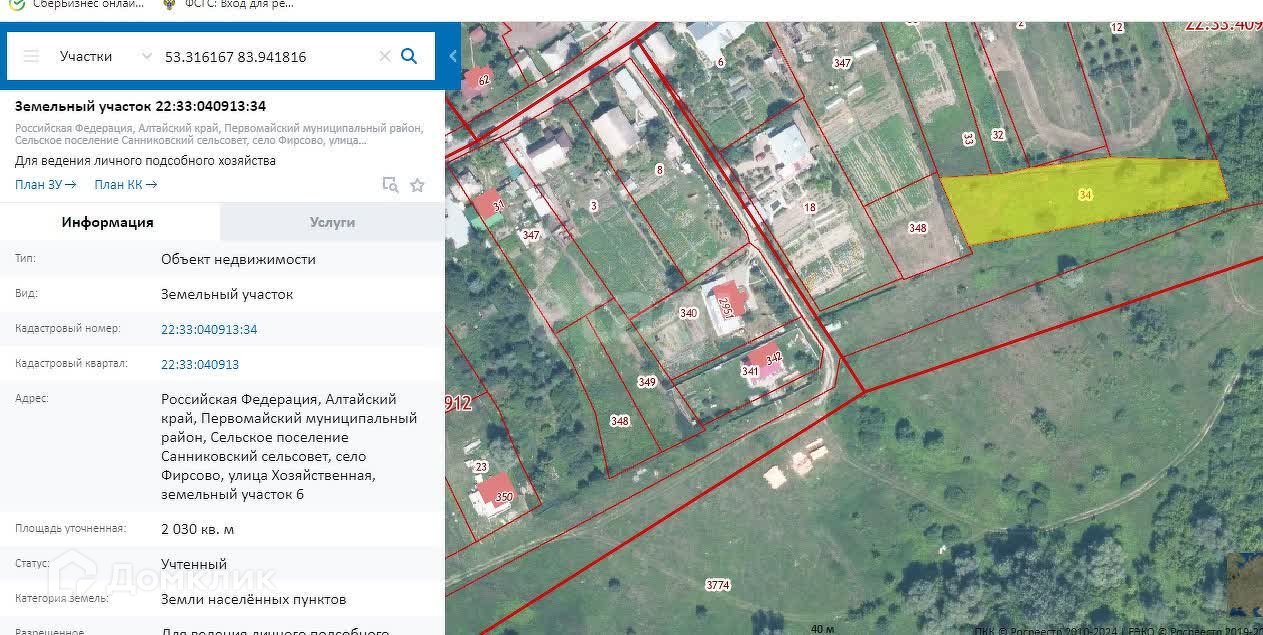
Task: Click the Тип value Объект недвижимости
Action: click(238, 259)
